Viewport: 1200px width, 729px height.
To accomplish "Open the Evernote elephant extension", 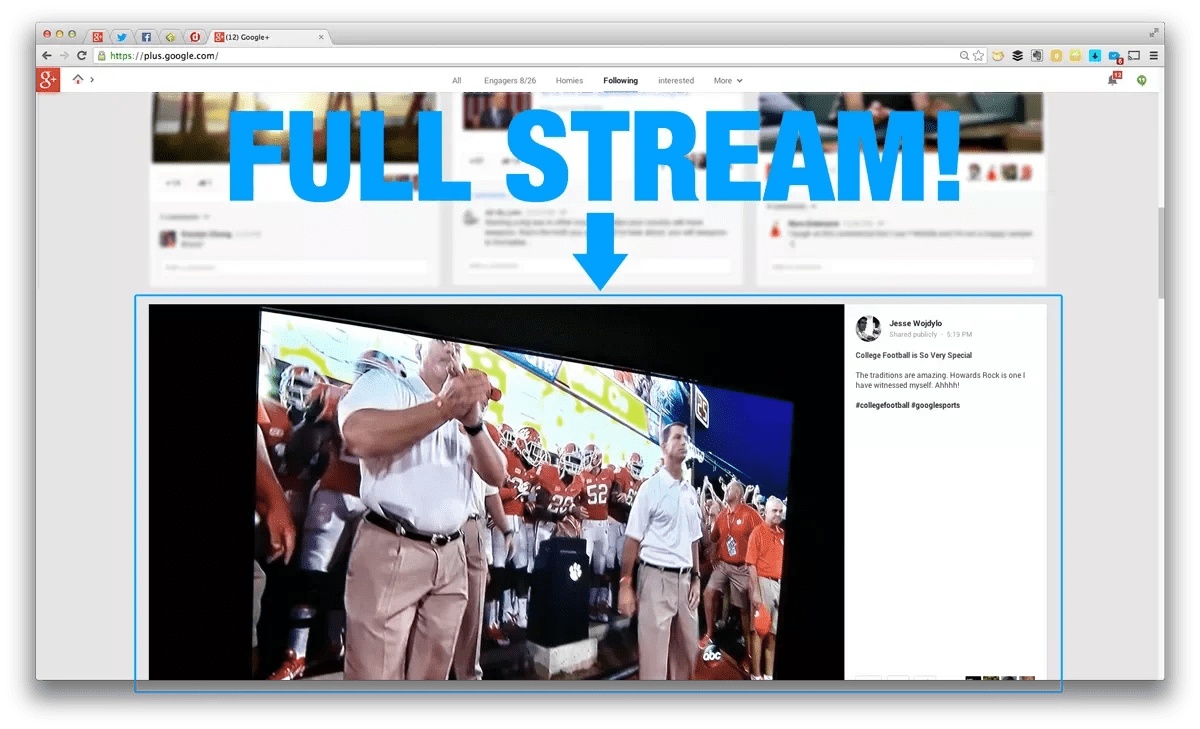I will [1037, 56].
